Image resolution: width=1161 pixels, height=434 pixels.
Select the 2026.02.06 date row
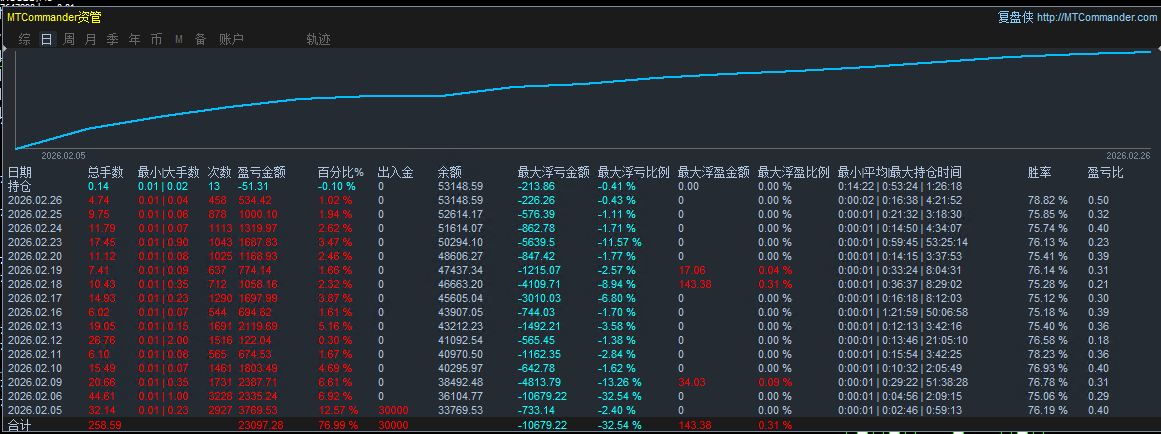(x=35, y=397)
